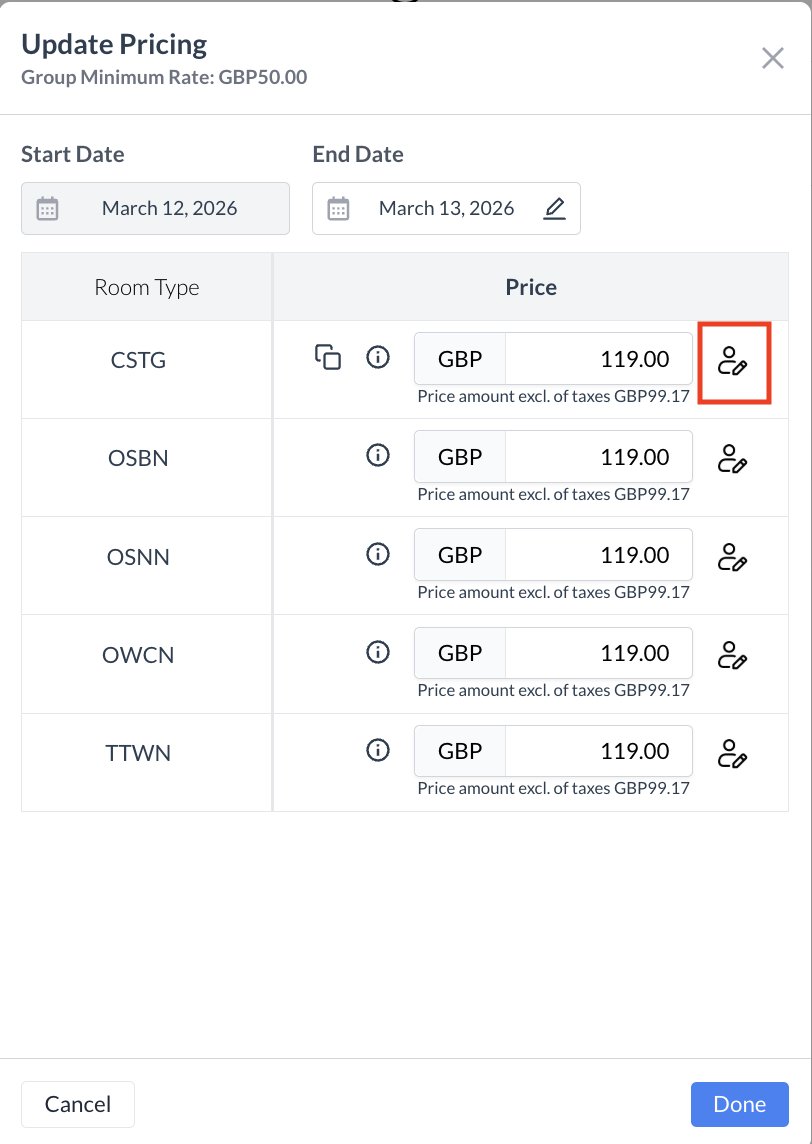The image size is (812, 1144).
Task: Click the Start Date field
Action: pos(155,208)
